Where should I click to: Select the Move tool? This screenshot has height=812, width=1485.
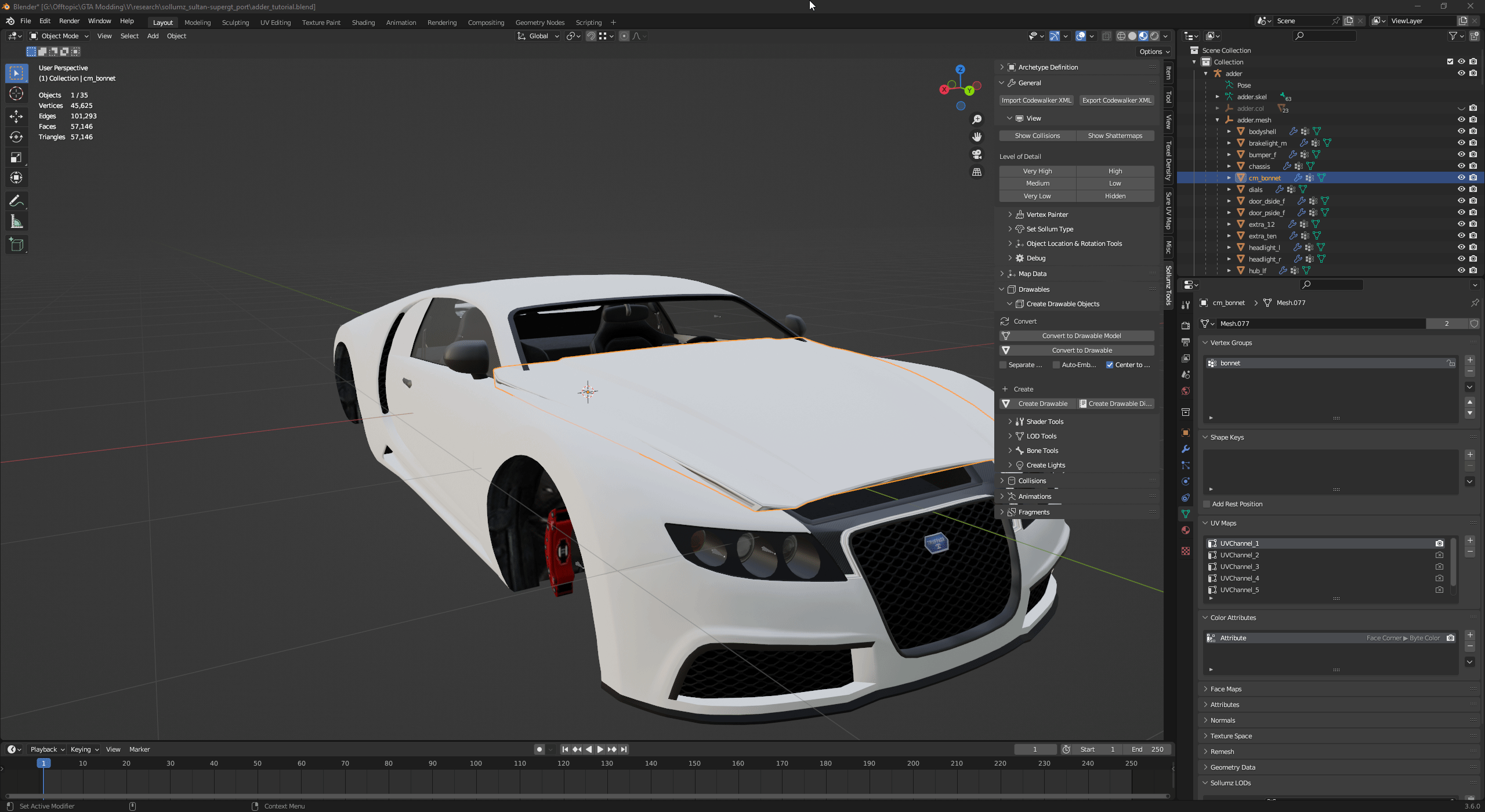[16, 117]
